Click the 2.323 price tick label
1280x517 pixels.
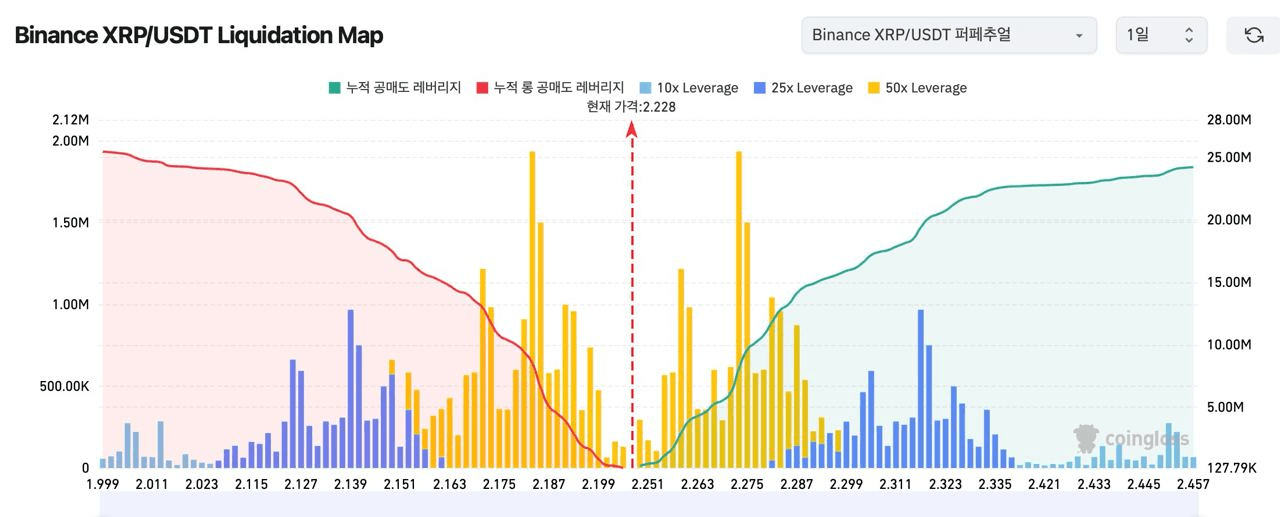coord(945,484)
